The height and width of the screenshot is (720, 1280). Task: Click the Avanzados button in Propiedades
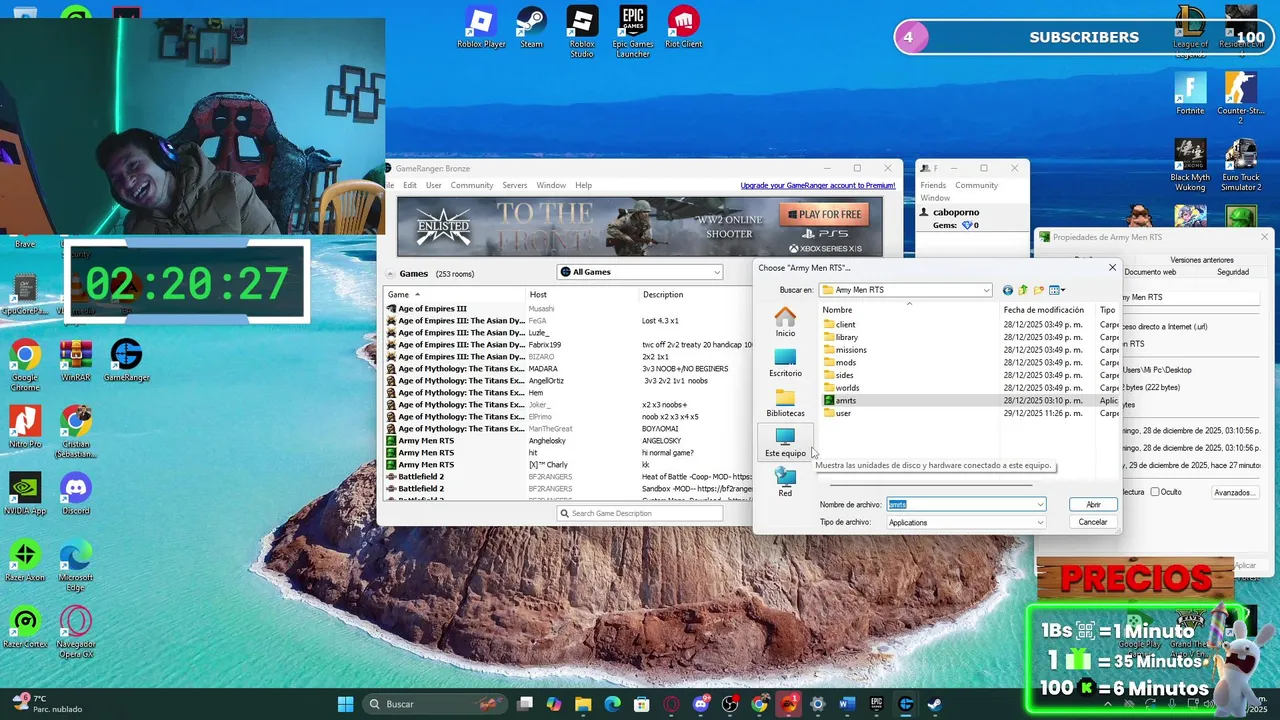click(x=1234, y=492)
